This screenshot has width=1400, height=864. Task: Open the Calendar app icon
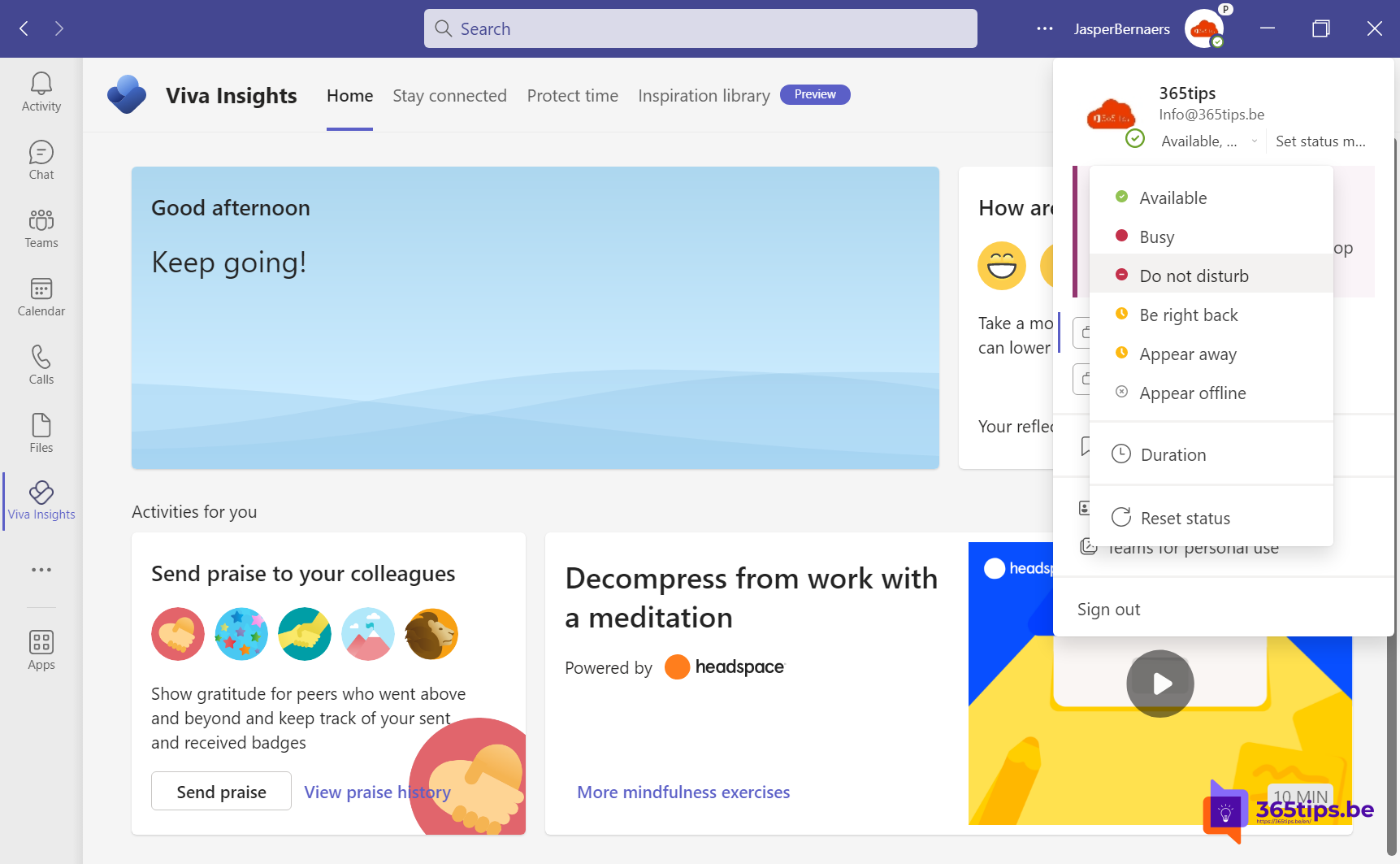click(x=41, y=297)
